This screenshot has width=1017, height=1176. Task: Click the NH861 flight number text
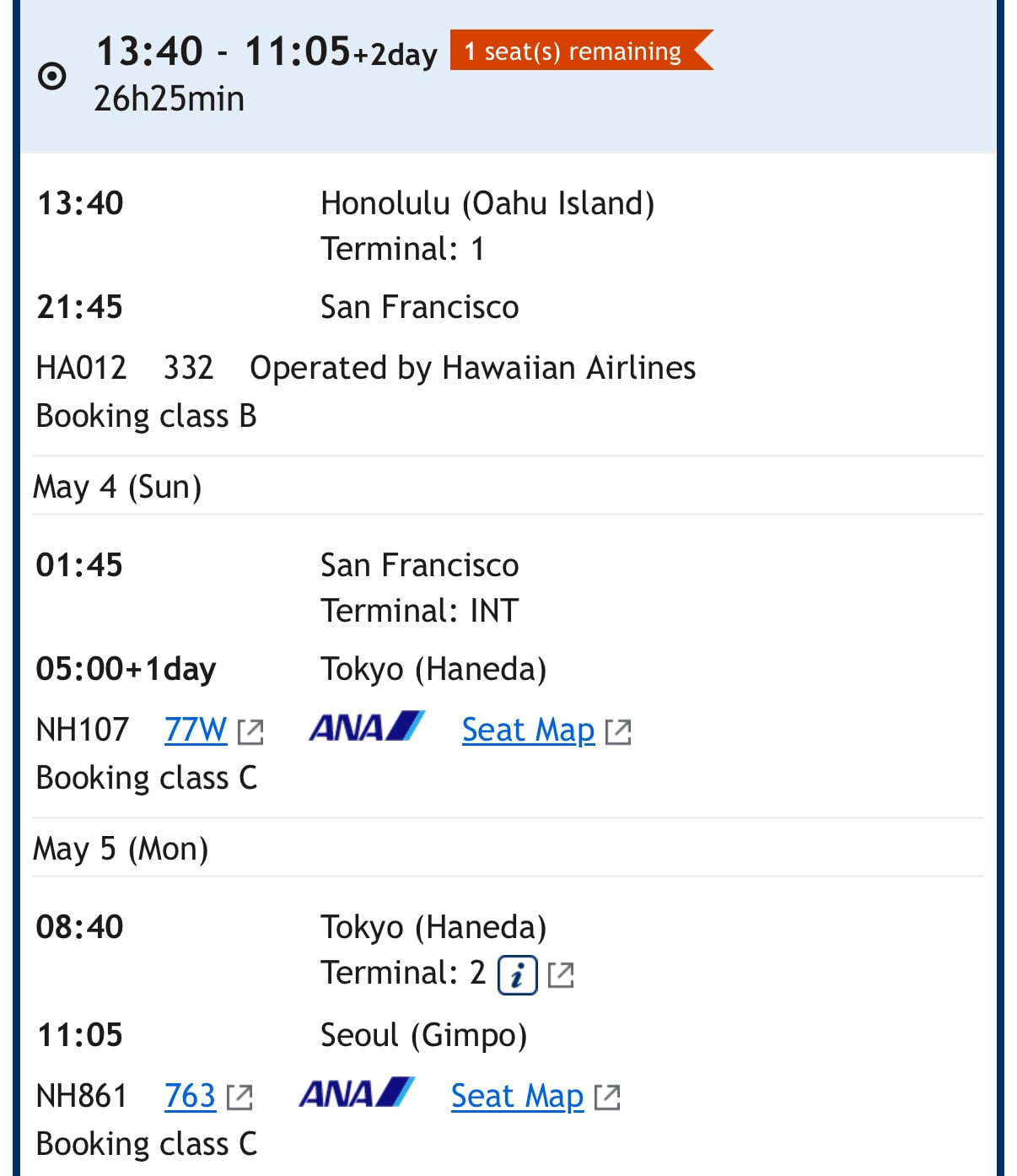click(81, 1096)
